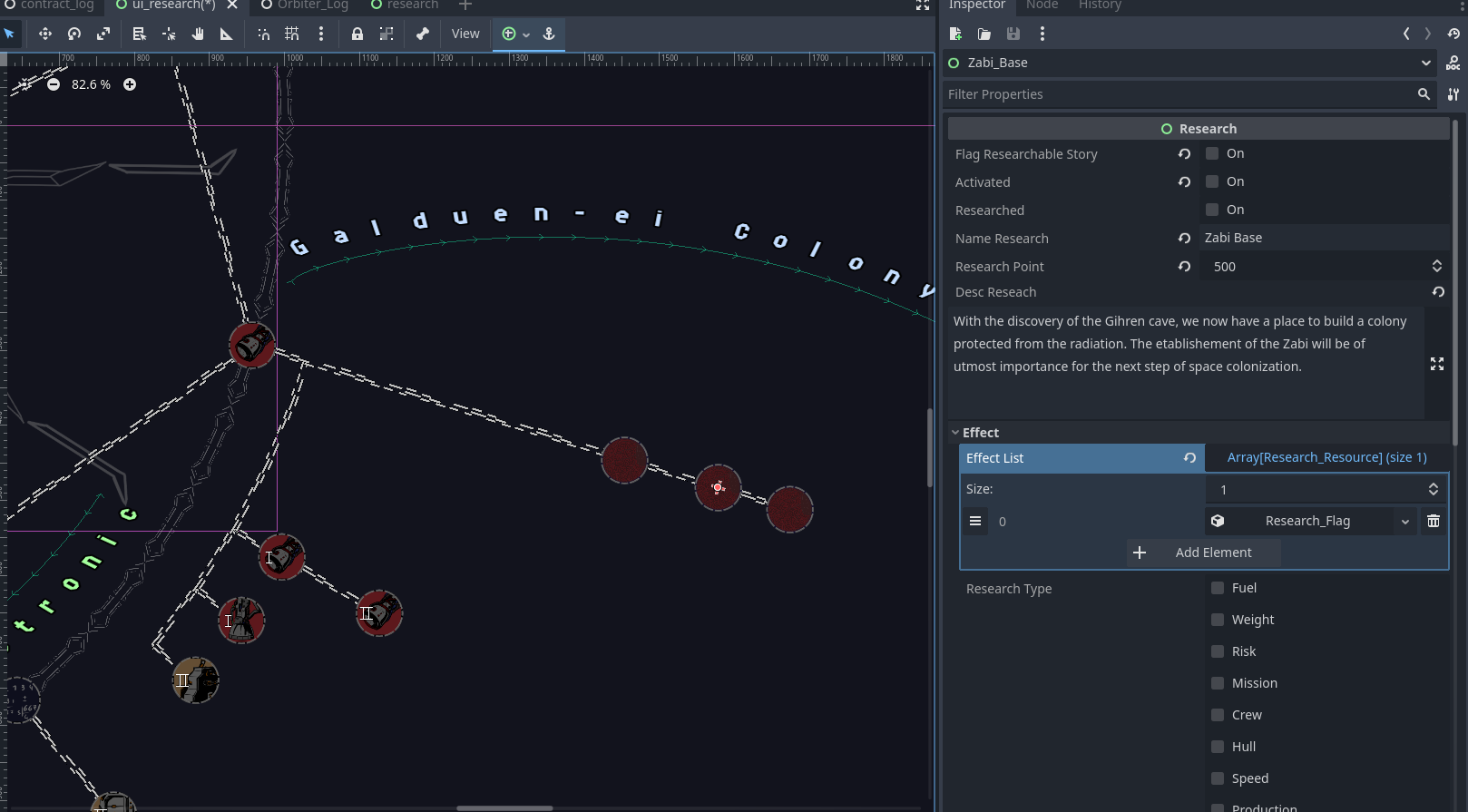The width and height of the screenshot is (1468, 812).
Task: Select the Pan Mode hand tool
Action: pyautogui.click(x=198, y=34)
